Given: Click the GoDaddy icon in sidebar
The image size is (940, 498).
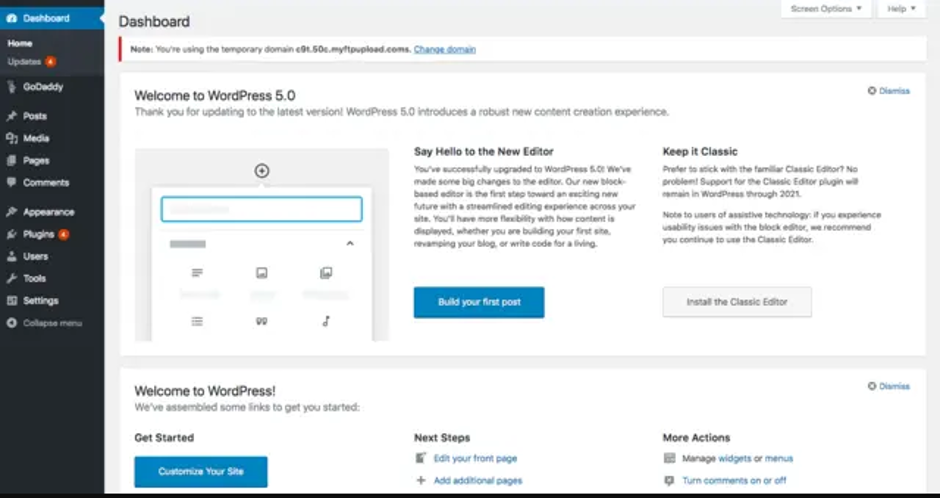Looking at the screenshot, I should click(11, 87).
